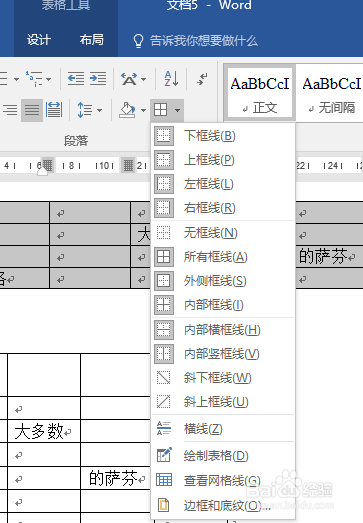The image size is (363, 523).
Task: Expand the Asian layout dropdown arrow
Action: (x=144, y=79)
